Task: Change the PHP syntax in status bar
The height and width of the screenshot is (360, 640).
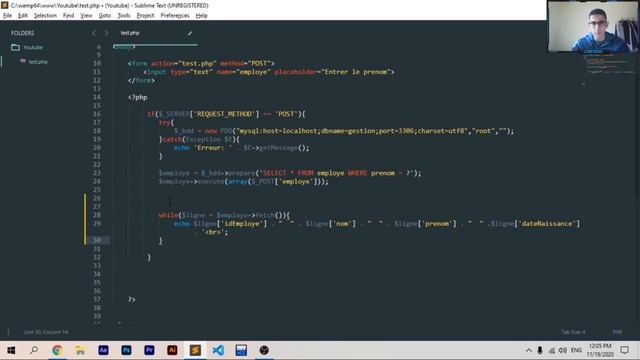Action: pos(618,332)
